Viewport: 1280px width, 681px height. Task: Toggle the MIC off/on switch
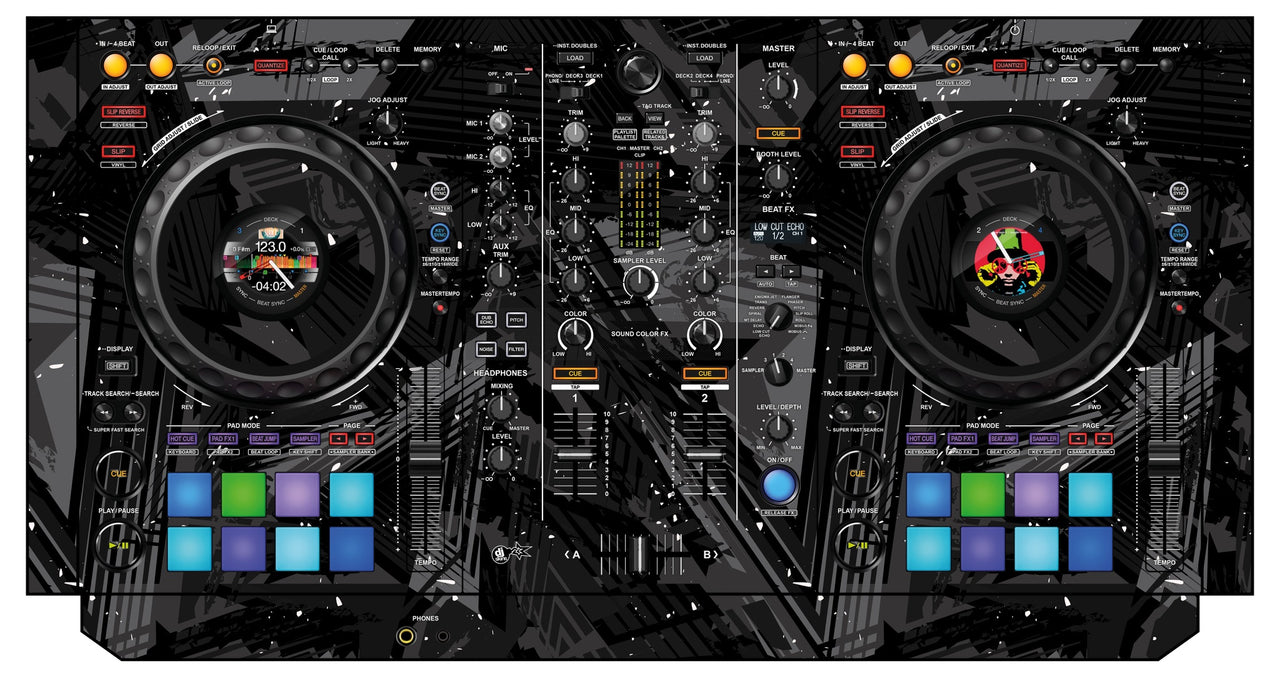tap(499, 88)
